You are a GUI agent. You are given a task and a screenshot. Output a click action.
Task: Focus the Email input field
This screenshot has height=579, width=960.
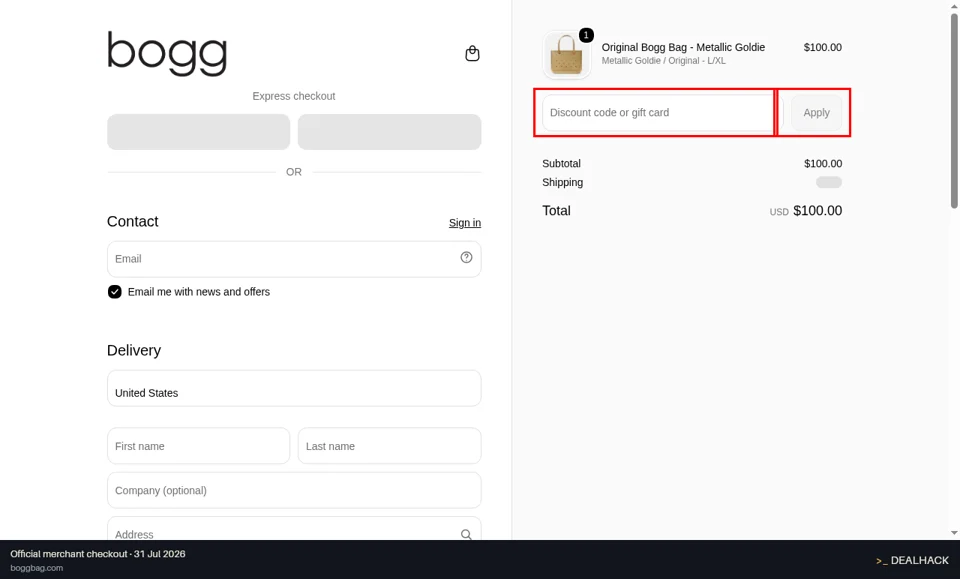(294, 259)
